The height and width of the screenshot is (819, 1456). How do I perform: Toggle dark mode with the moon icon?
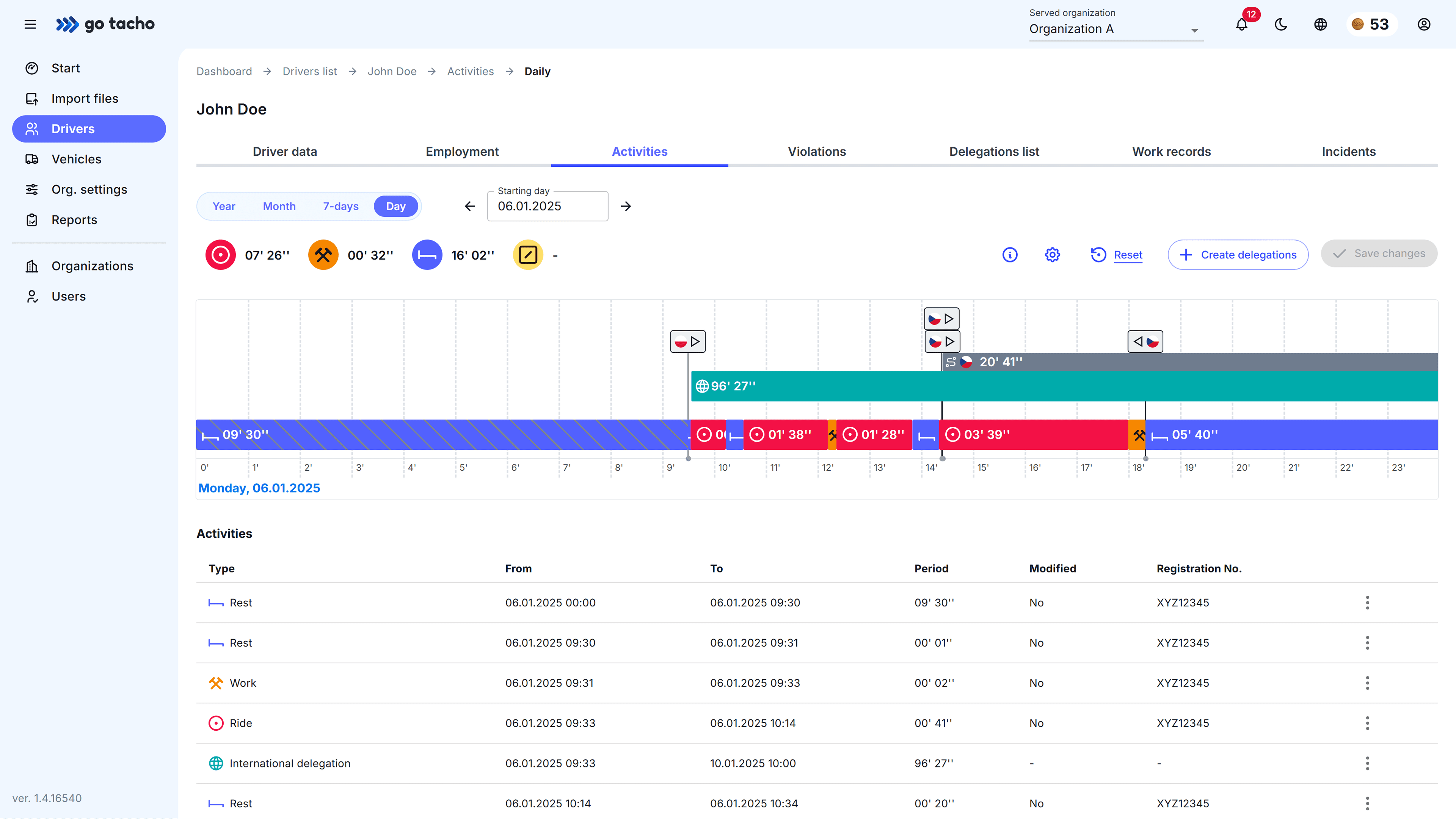[1281, 24]
